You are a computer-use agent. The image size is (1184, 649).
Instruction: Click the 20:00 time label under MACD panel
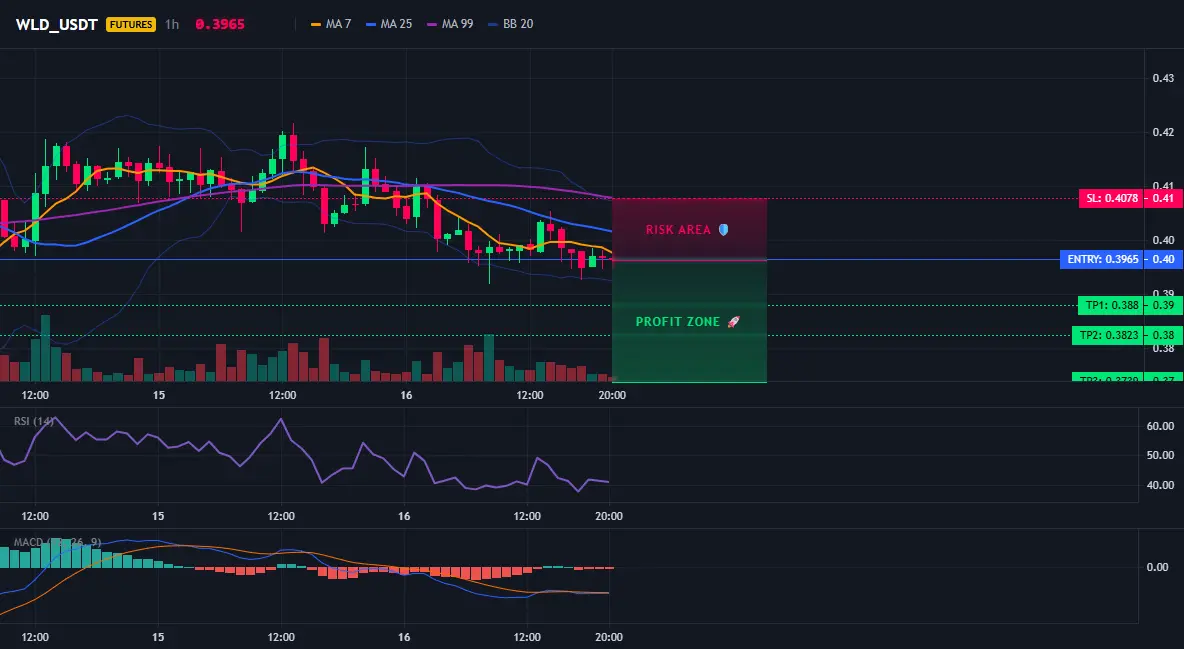click(609, 637)
